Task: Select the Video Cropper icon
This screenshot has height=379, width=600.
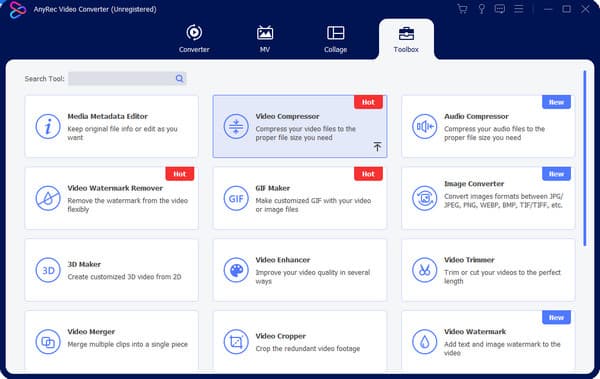Action: (x=236, y=342)
